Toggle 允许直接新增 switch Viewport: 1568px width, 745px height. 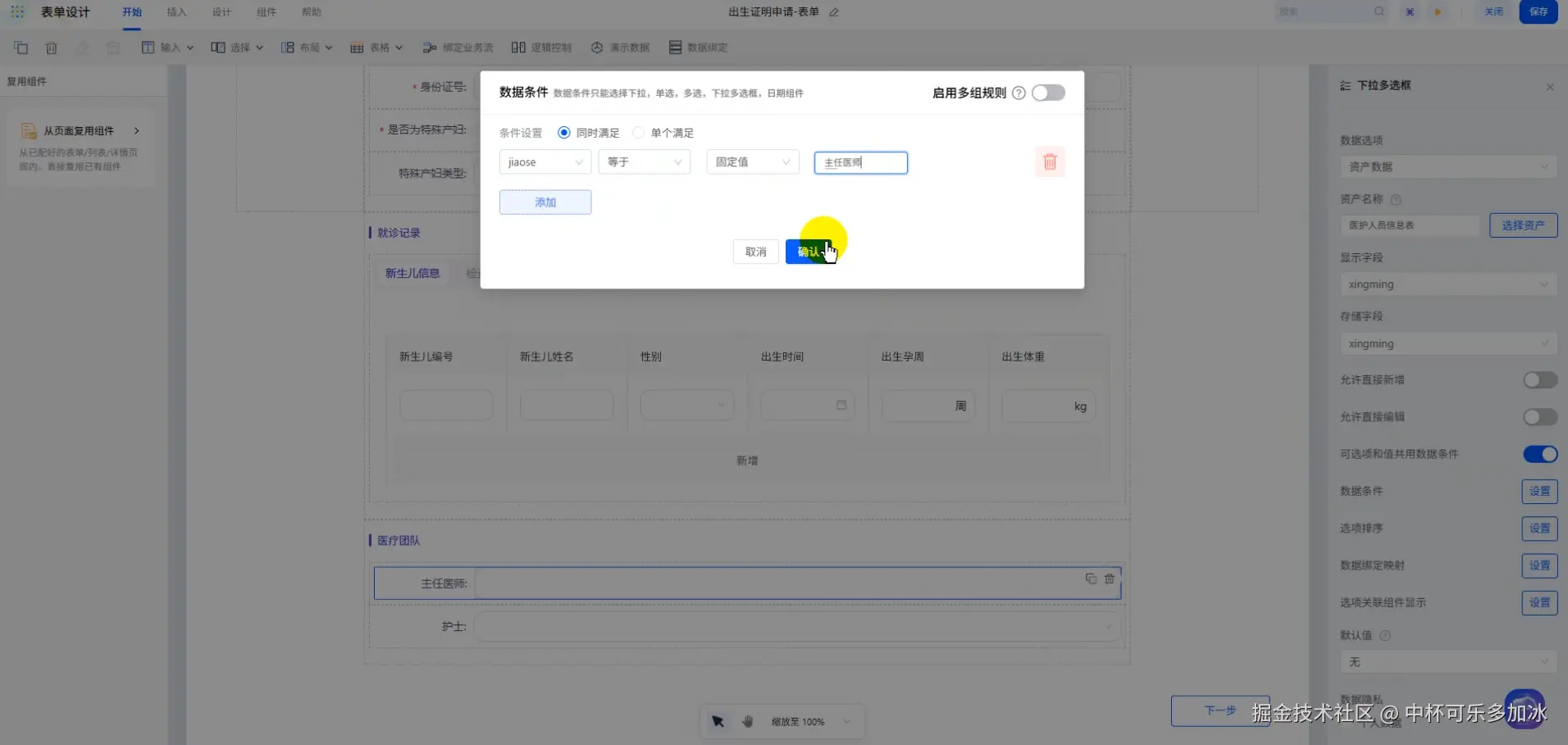[x=1540, y=380]
